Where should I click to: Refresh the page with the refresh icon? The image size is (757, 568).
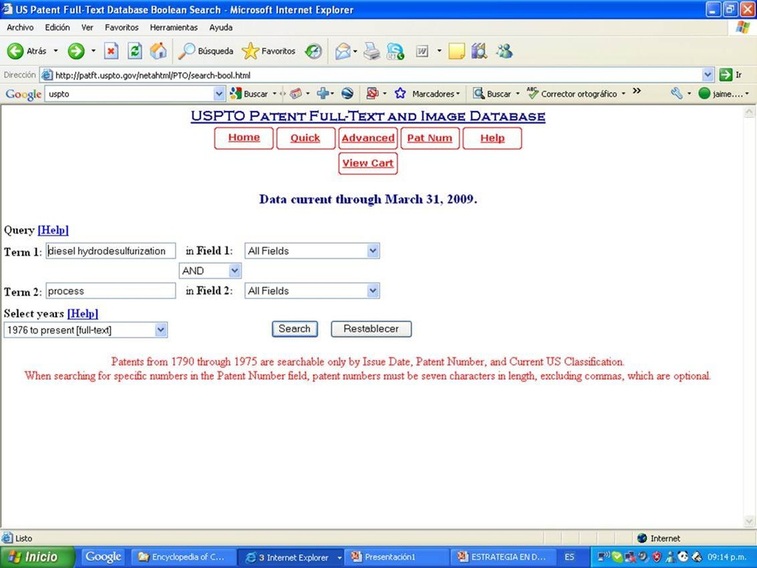tap(135, 51)
